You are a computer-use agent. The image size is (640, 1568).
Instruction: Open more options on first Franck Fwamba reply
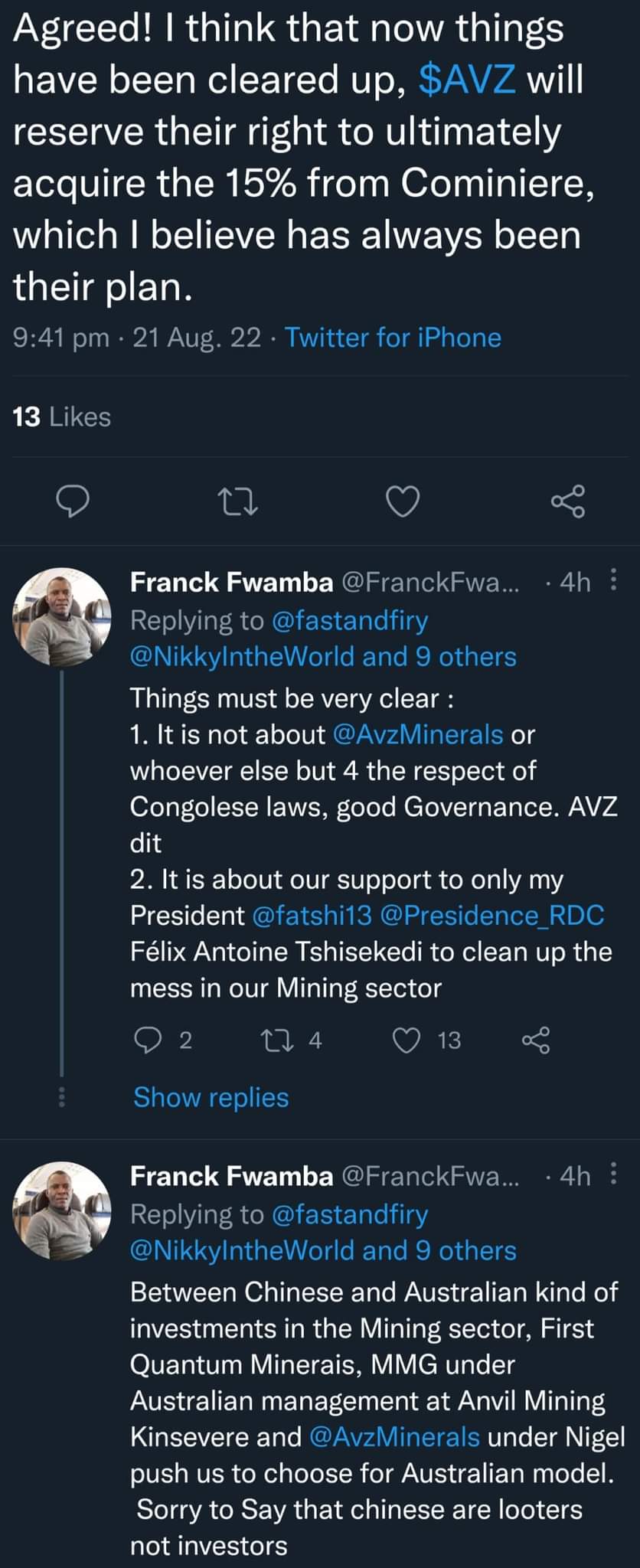tap(613, 580)
